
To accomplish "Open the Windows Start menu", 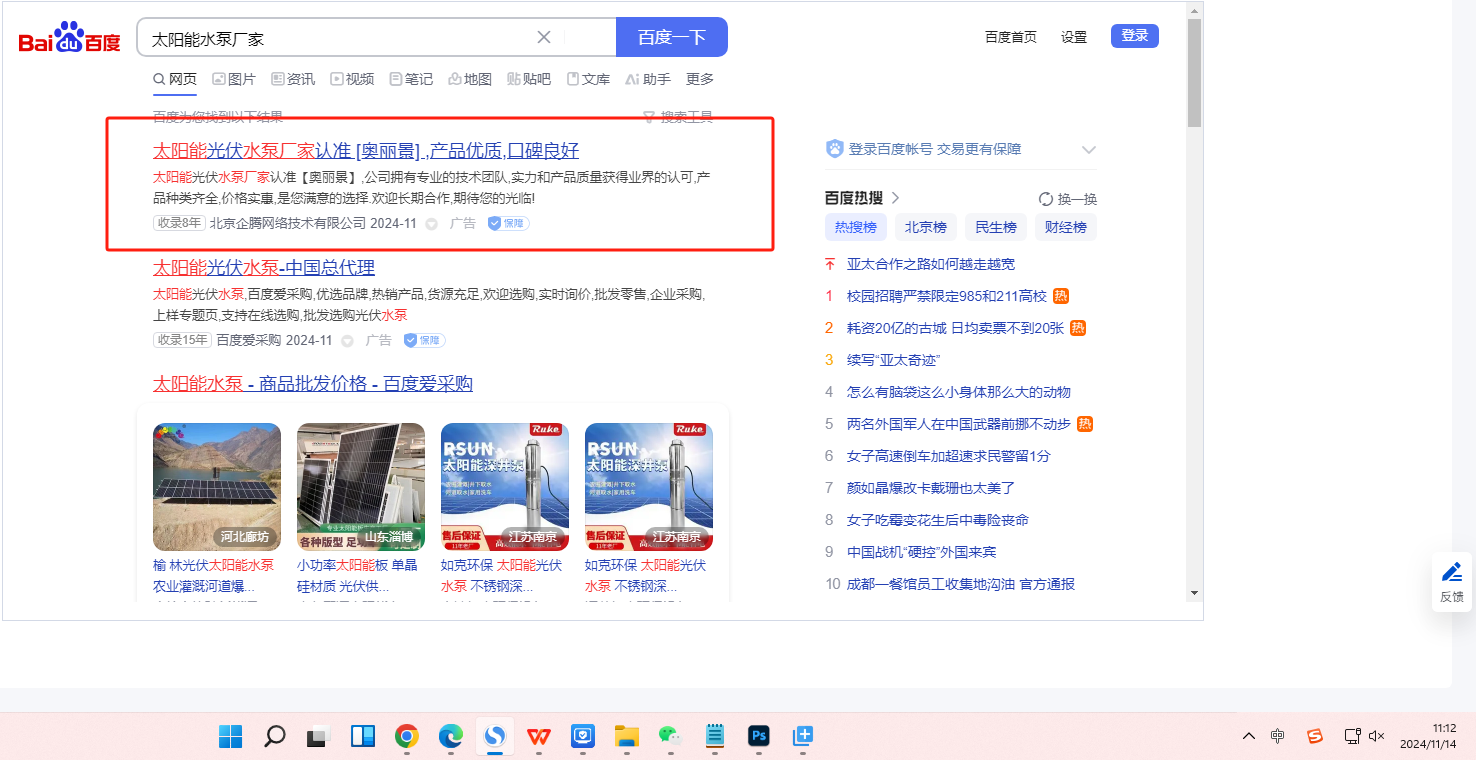I will pyautogui.click(x=231, y=737).
